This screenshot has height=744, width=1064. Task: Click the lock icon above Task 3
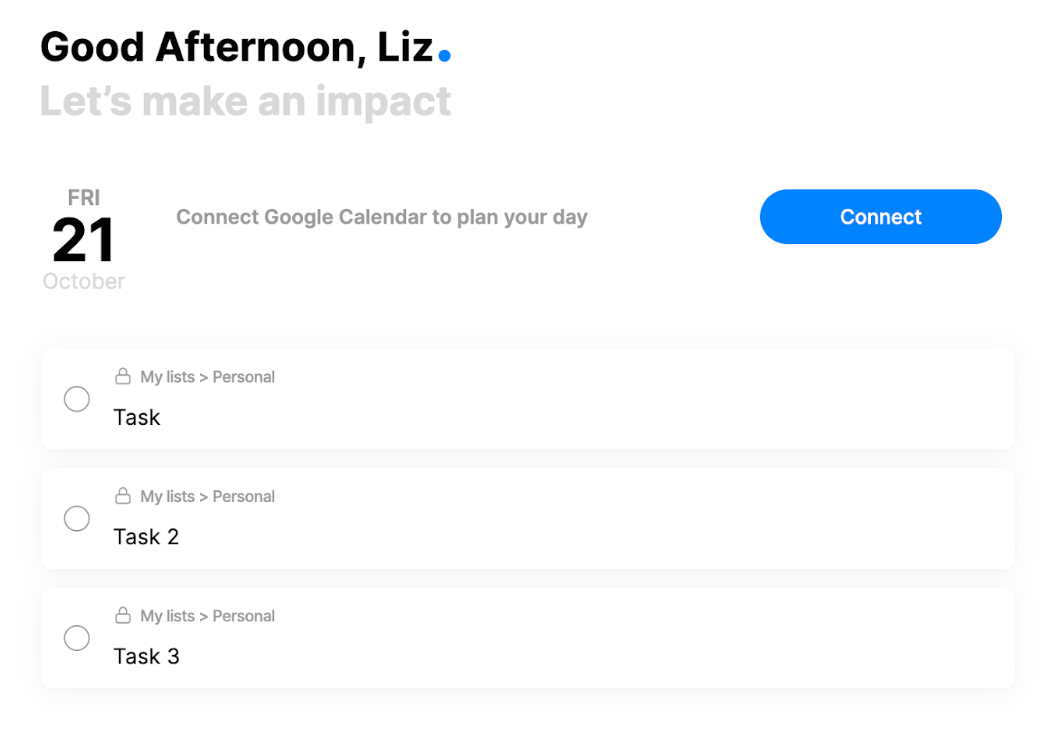pos(123,615)
